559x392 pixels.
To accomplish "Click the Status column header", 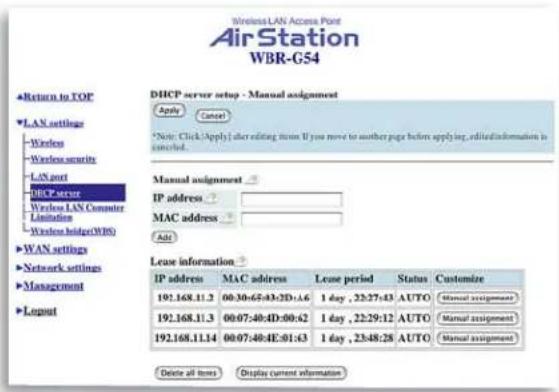I will click(x=412, y=279).
